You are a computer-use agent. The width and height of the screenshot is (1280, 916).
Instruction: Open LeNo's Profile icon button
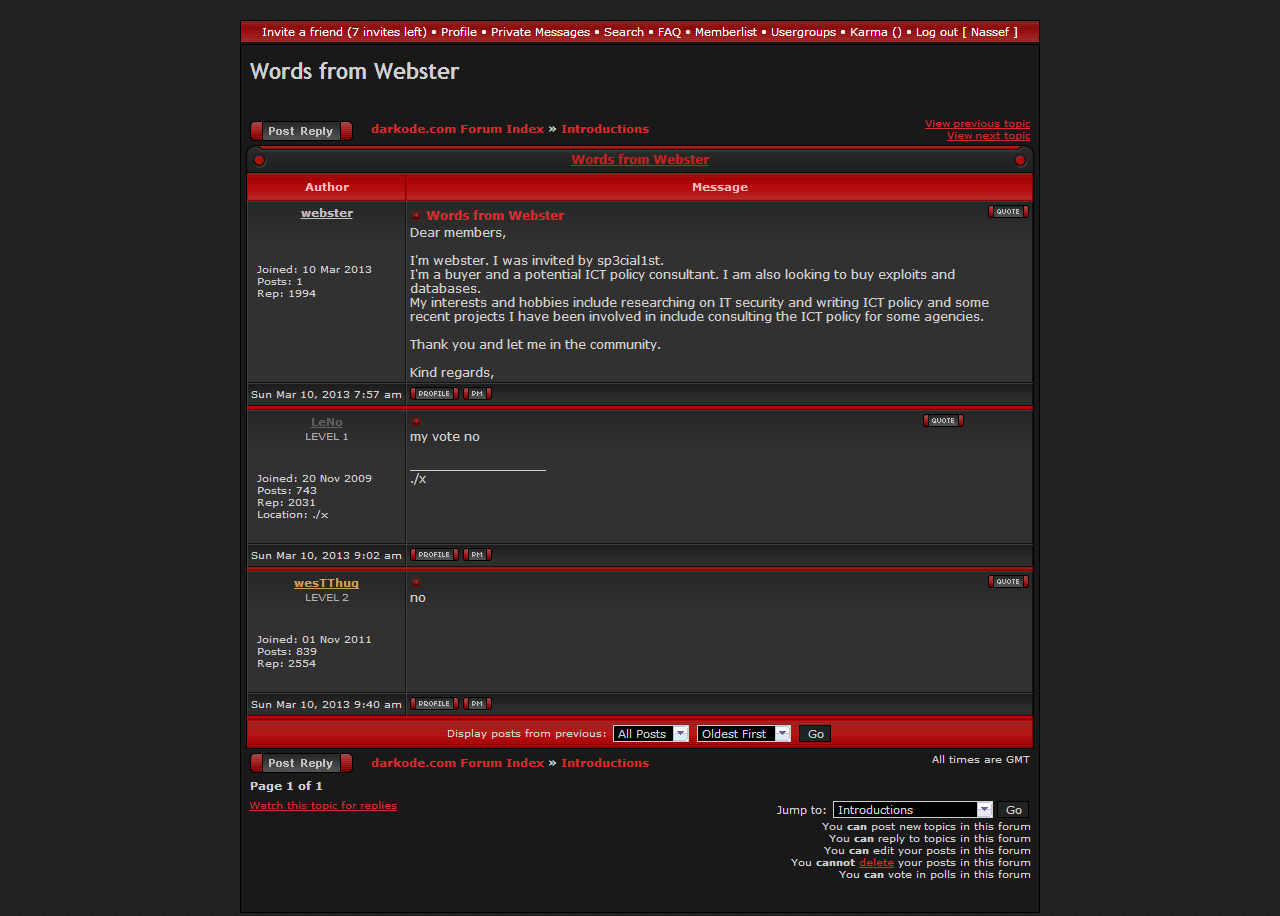point(434,555)
